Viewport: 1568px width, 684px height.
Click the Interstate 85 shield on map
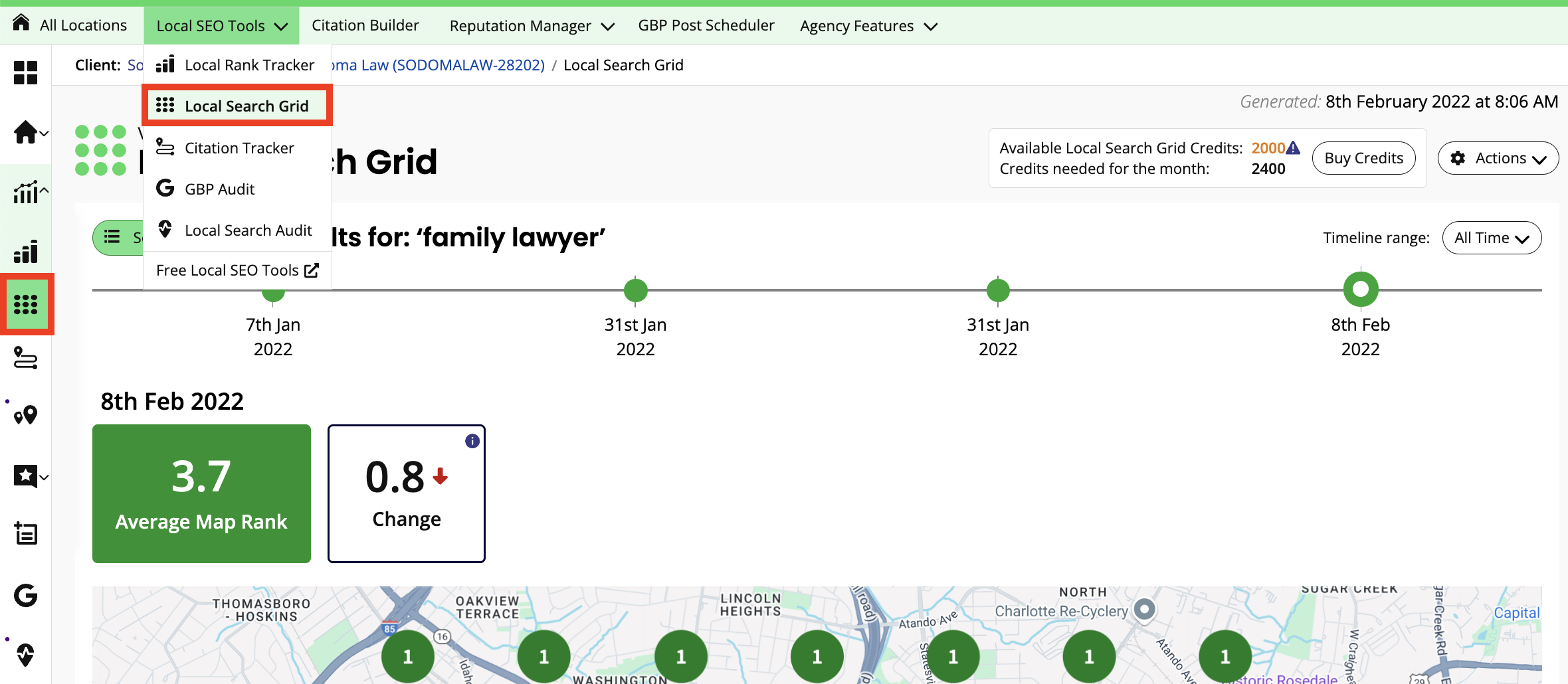click(x=390, y=628)
